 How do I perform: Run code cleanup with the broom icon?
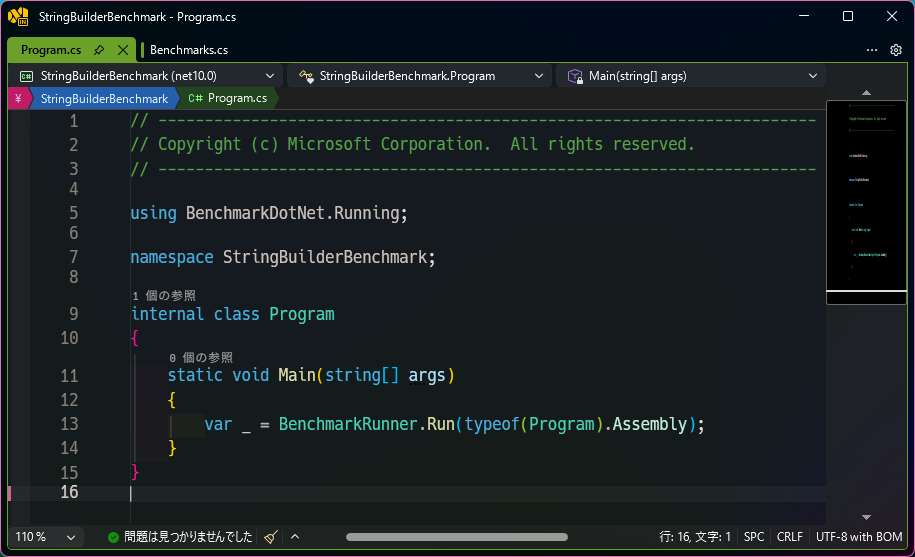(271, 537)
